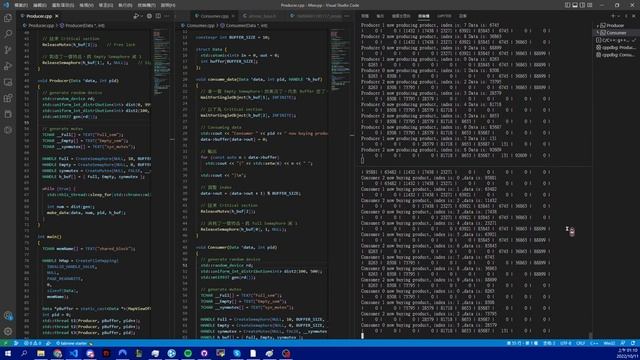The width and height of the screenshot is (640, 360).
Task: Open the third menu in the menu bar
Action: click(x=62, y=5)
